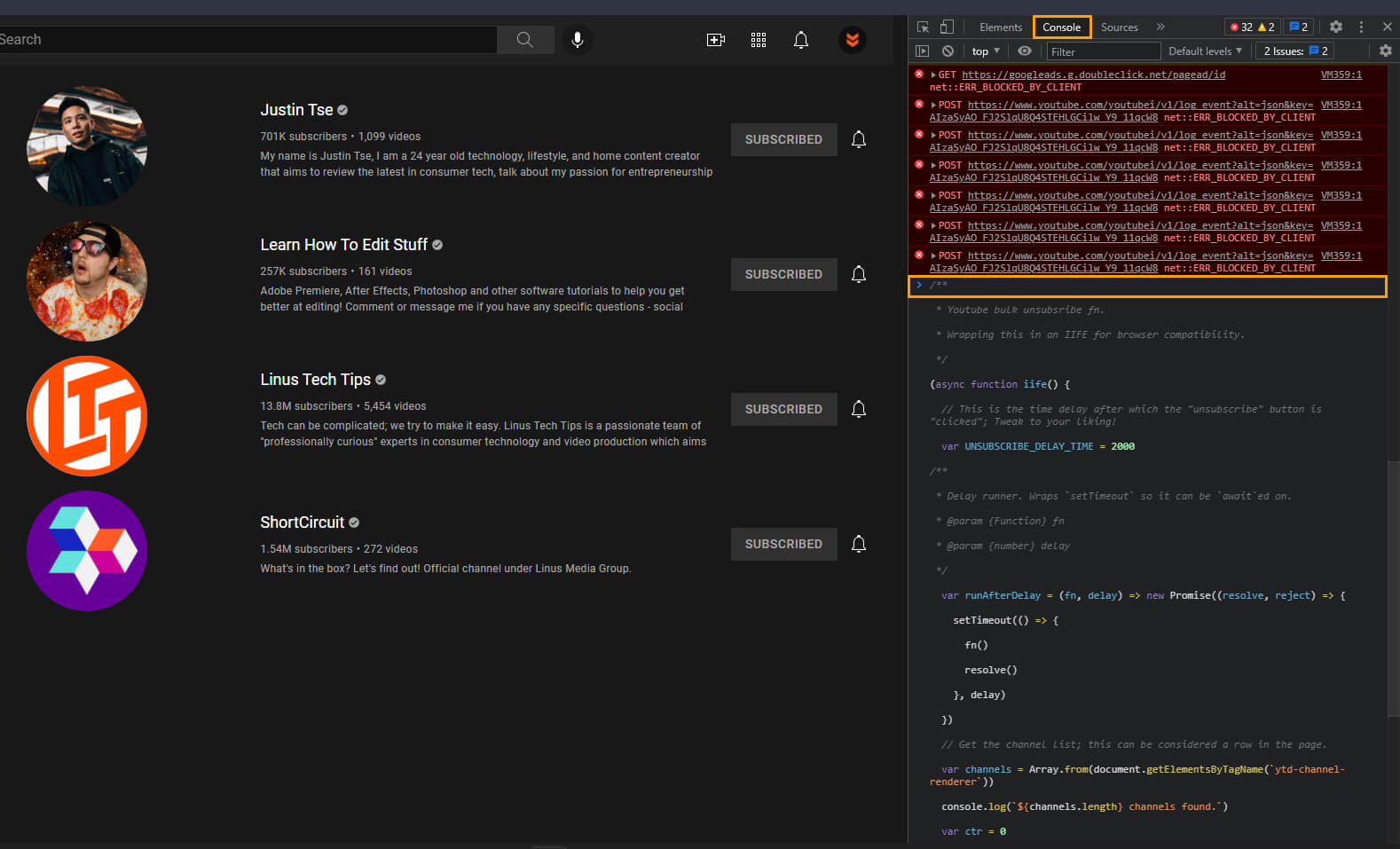Toggle the device toolbar icon
The image size is (1400, 849).
(x=947, y=27)
